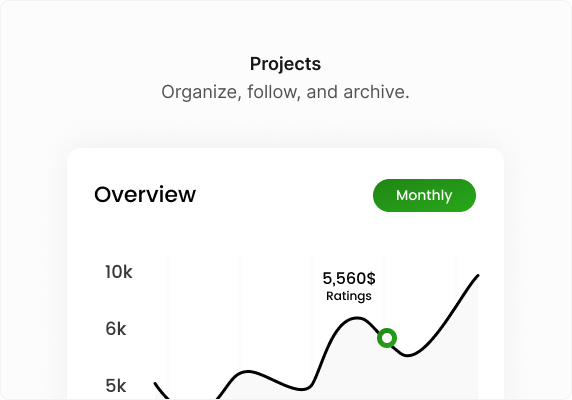572x400 pixels.
Task: Select the 5k y-axis label
Action: click(x=116, y=386)
